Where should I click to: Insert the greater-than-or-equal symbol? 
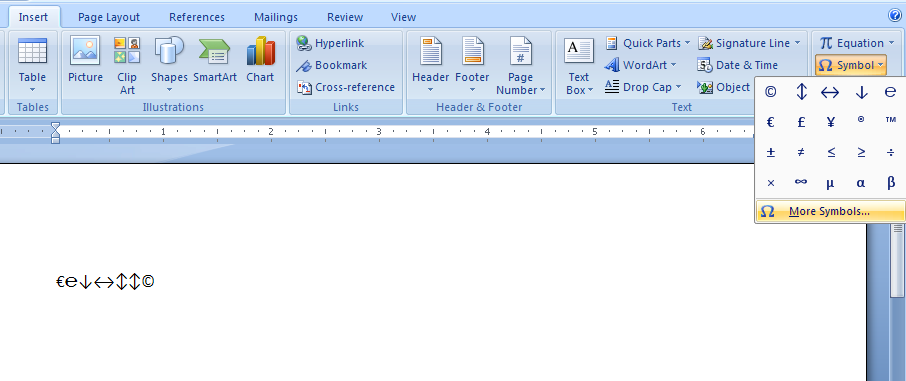(861, 152)
